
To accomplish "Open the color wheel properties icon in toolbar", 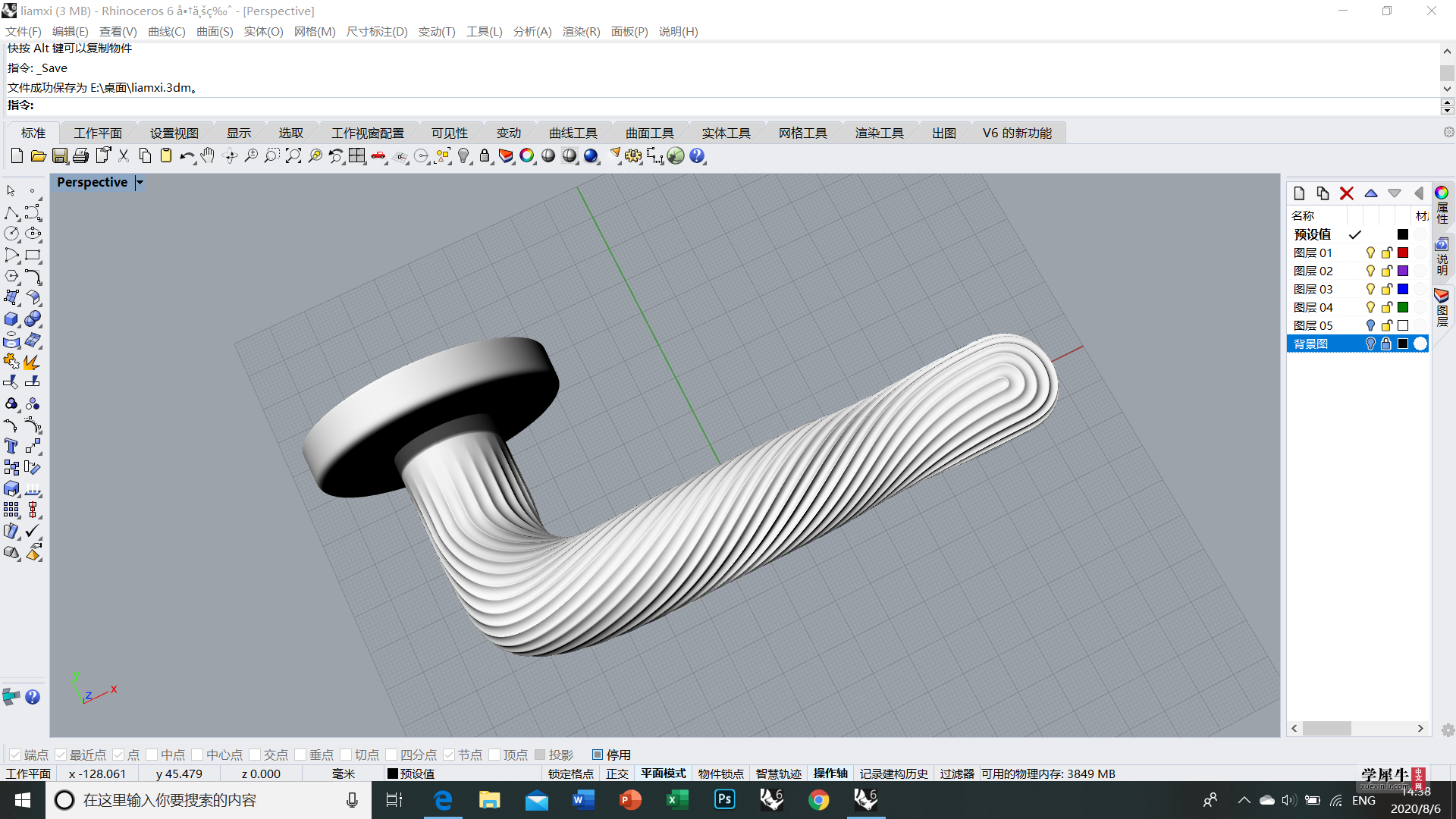I will 527,156.
